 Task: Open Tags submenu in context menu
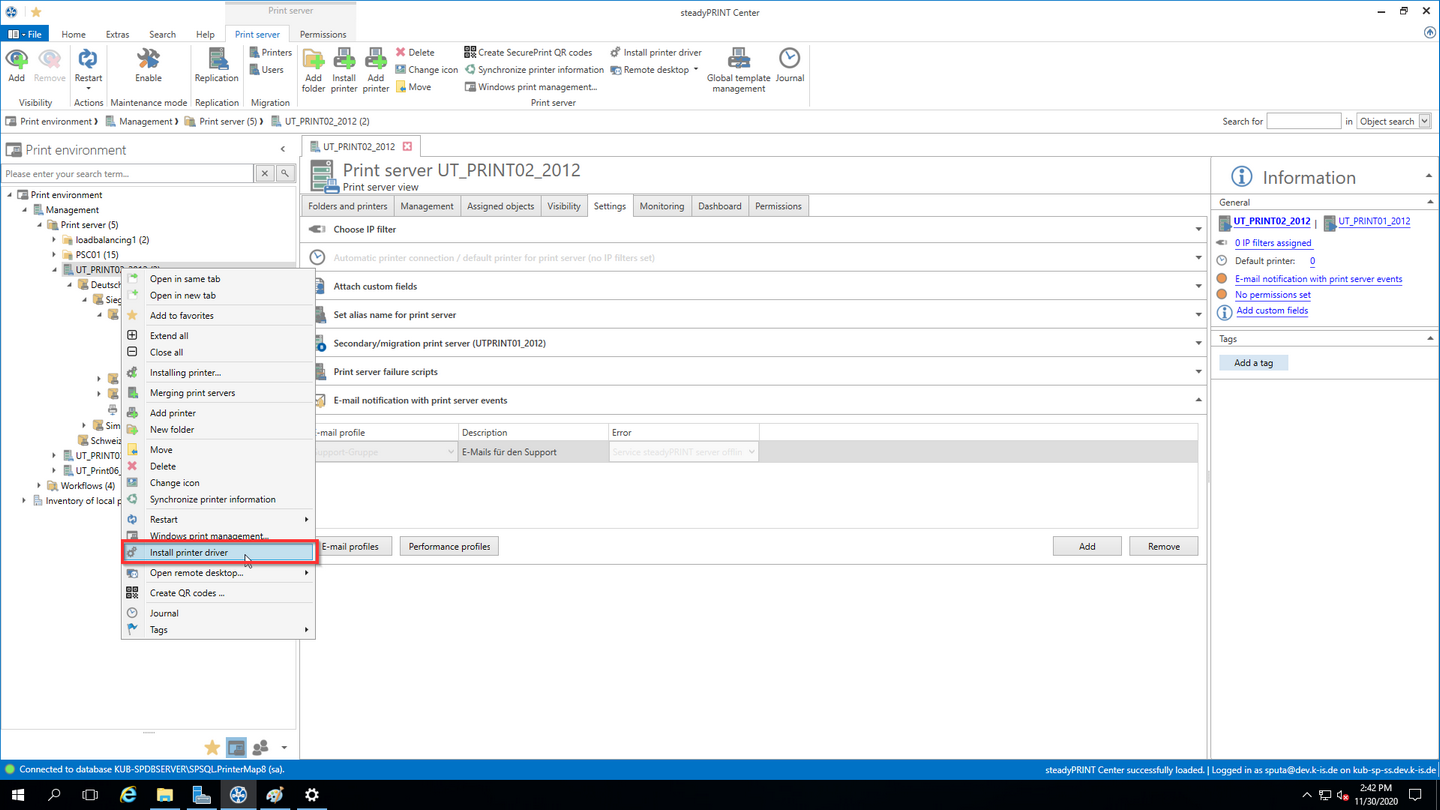coord(218,630)
